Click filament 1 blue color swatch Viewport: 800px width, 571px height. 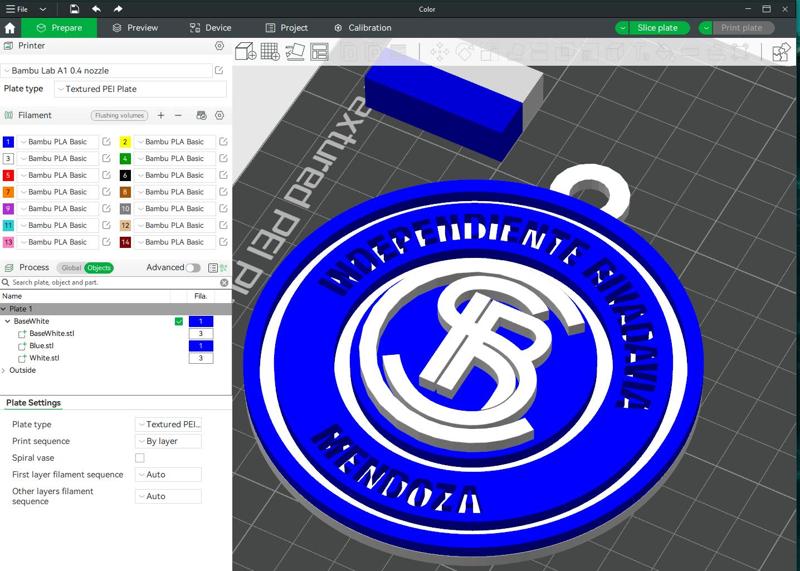[8, 141]
